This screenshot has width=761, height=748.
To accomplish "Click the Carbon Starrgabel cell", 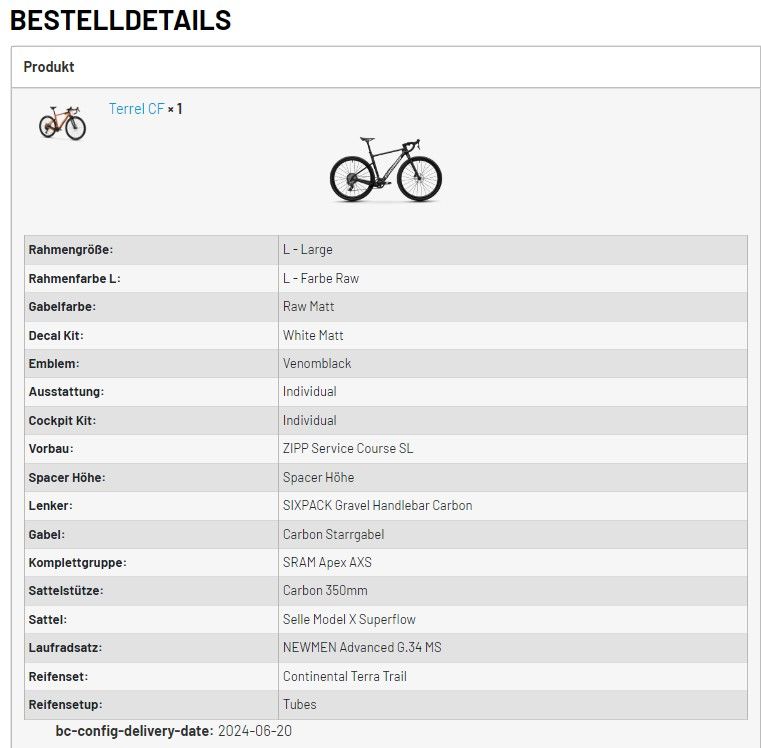I will tap(333, 534).
